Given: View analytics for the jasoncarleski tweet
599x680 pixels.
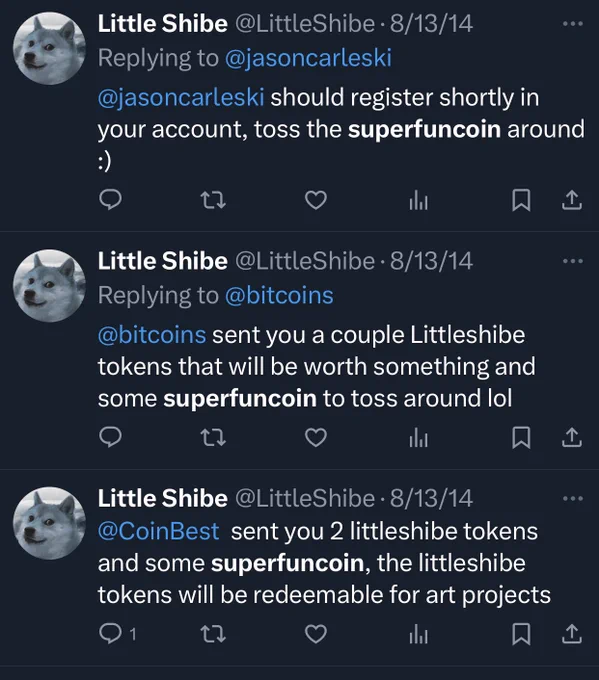Looking at the screenshot, I should 419,201.
